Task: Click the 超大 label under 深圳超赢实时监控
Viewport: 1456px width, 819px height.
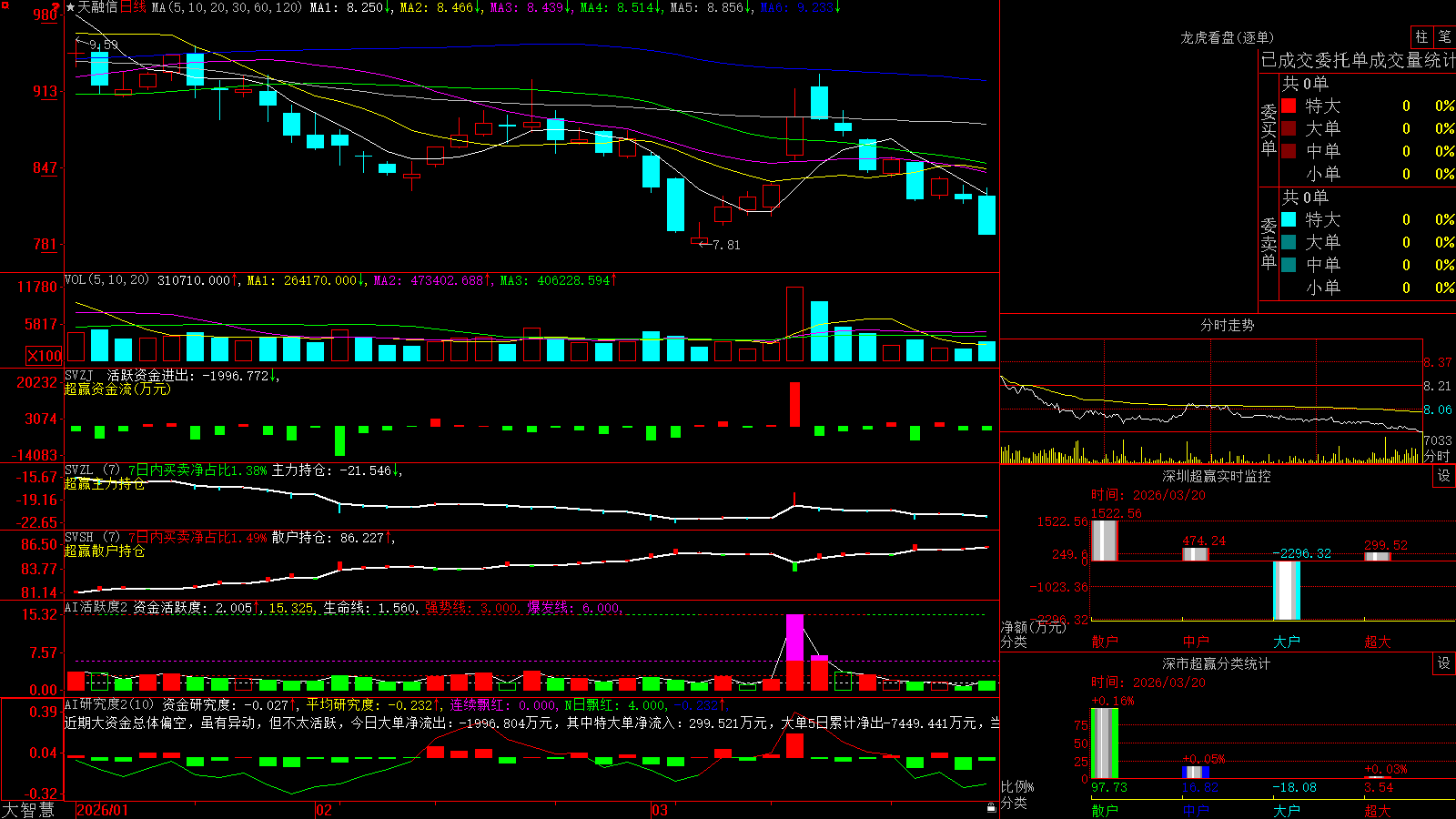Action: click(1378, 642)
